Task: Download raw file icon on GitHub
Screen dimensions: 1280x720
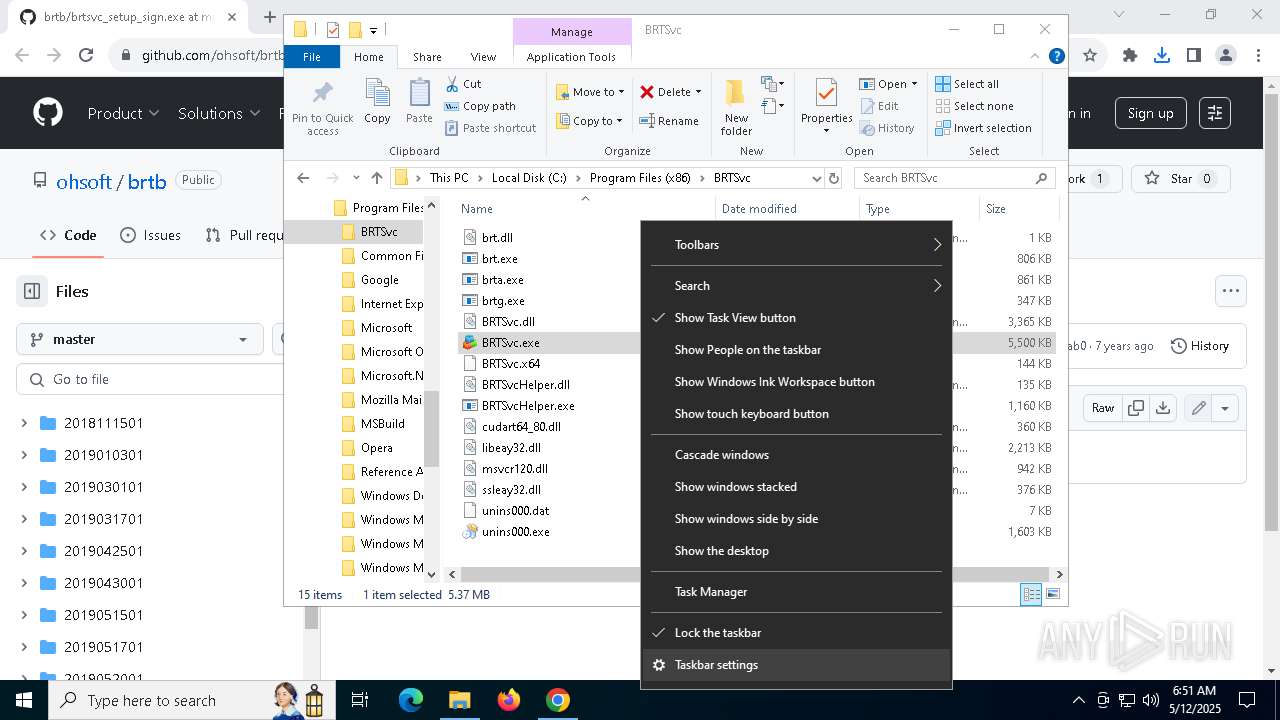Action: click(1162, 407)
